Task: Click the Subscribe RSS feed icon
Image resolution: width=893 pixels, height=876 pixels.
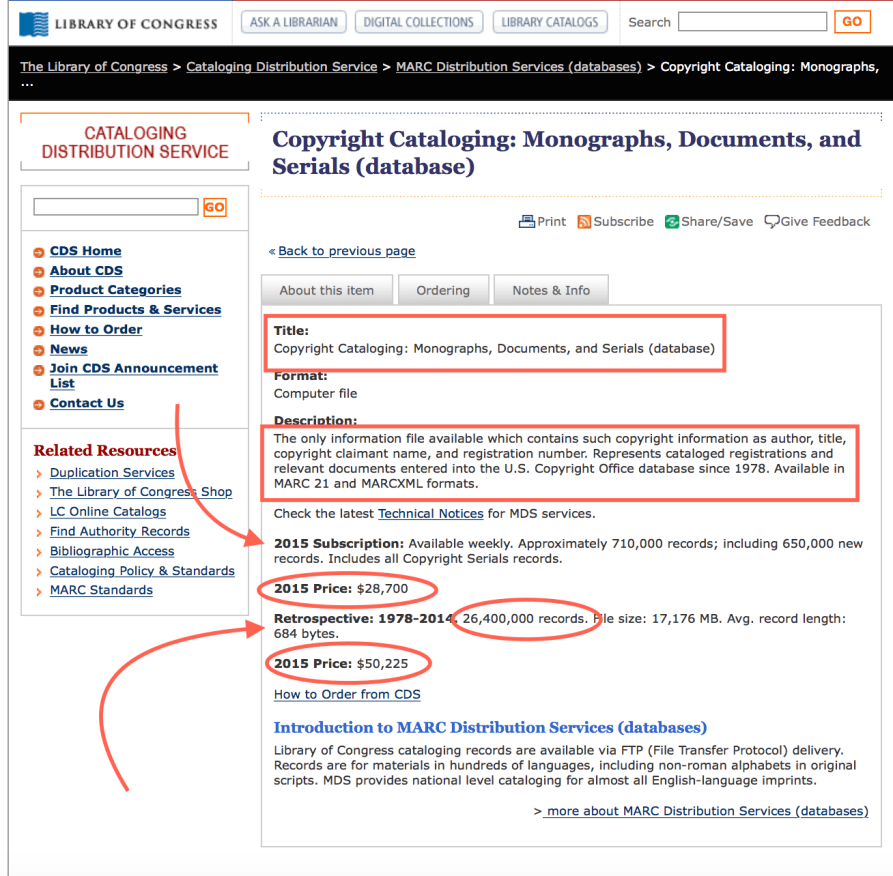Action: click(x=584, y=222)
